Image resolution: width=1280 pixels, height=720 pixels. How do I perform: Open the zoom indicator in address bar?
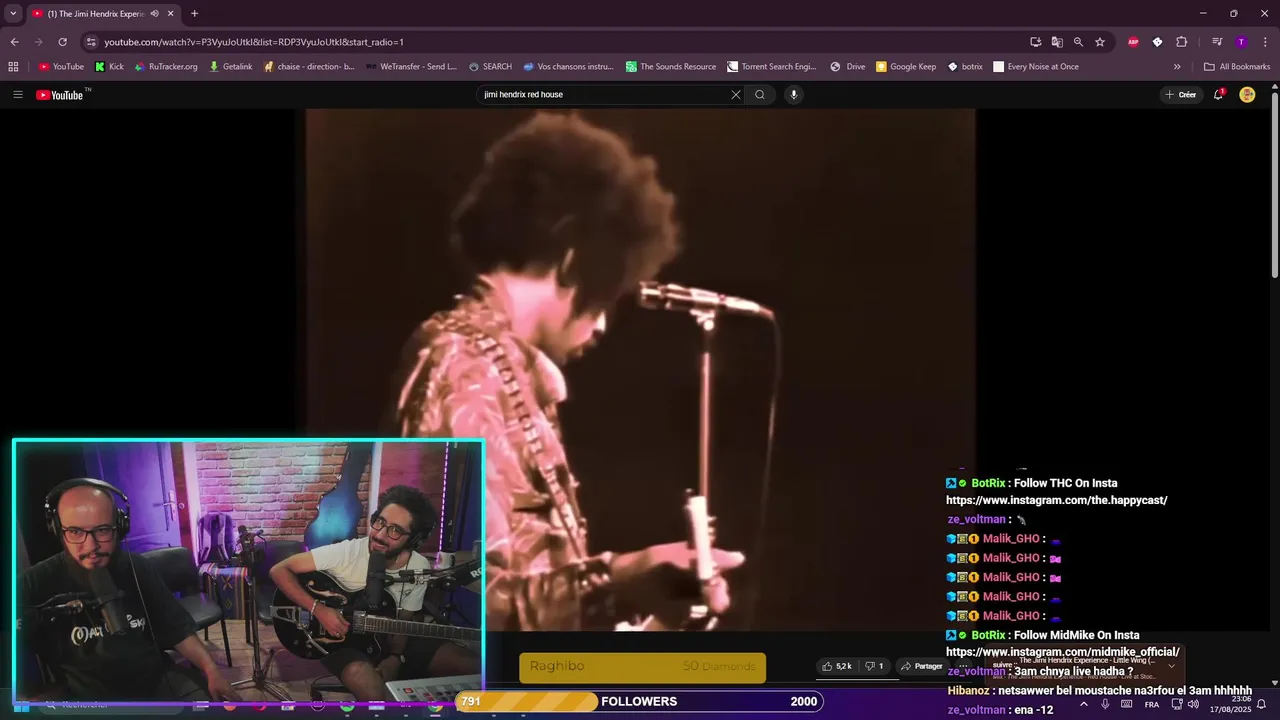click(x=1078, y=42)
